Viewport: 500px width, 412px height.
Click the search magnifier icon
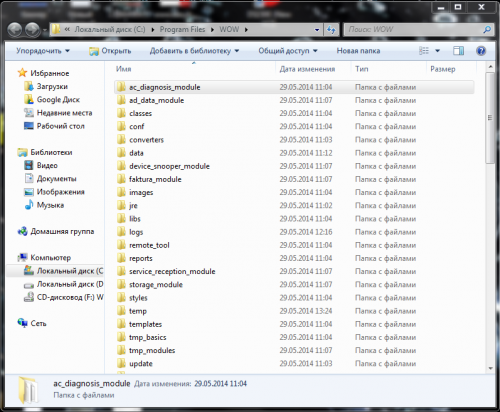tap(487, 30)
